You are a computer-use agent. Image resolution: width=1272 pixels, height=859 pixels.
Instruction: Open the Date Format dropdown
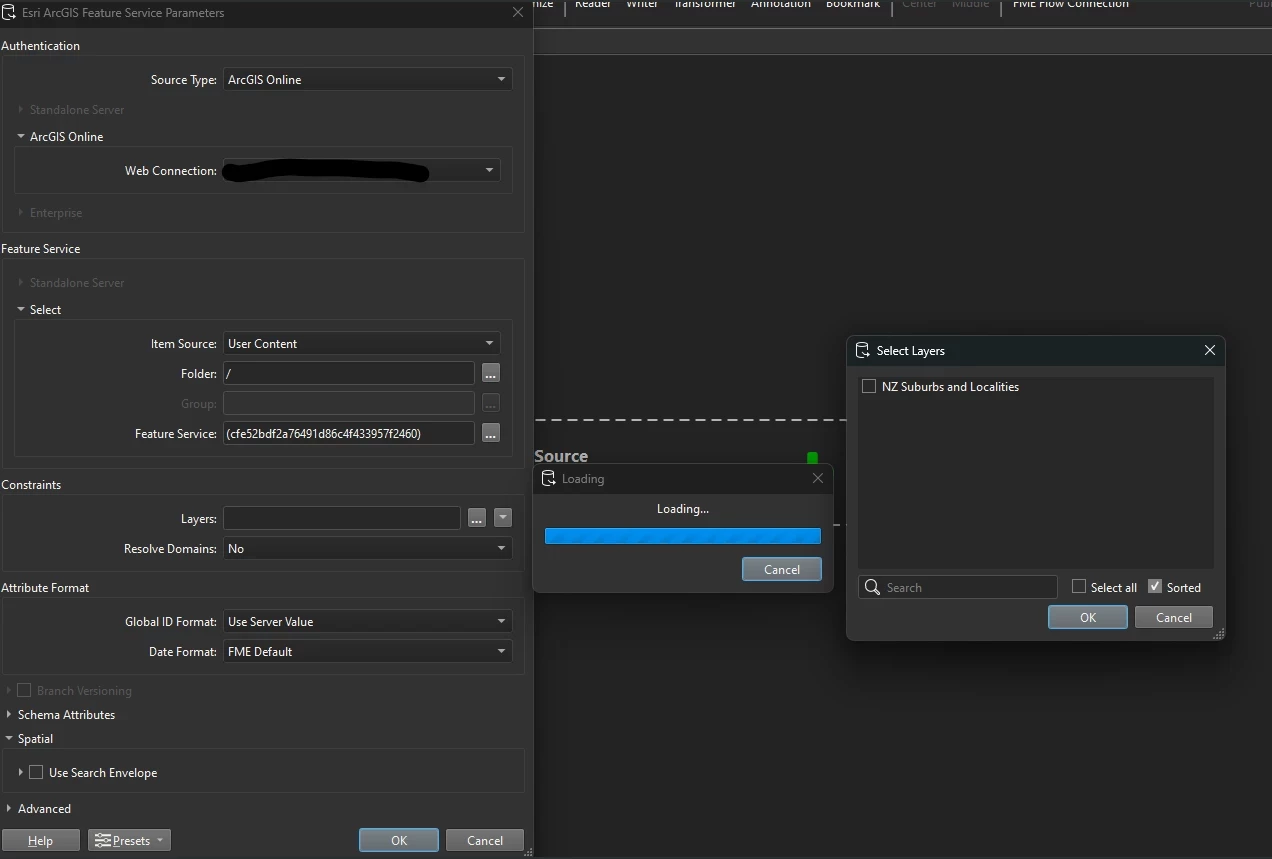(367, 651)
